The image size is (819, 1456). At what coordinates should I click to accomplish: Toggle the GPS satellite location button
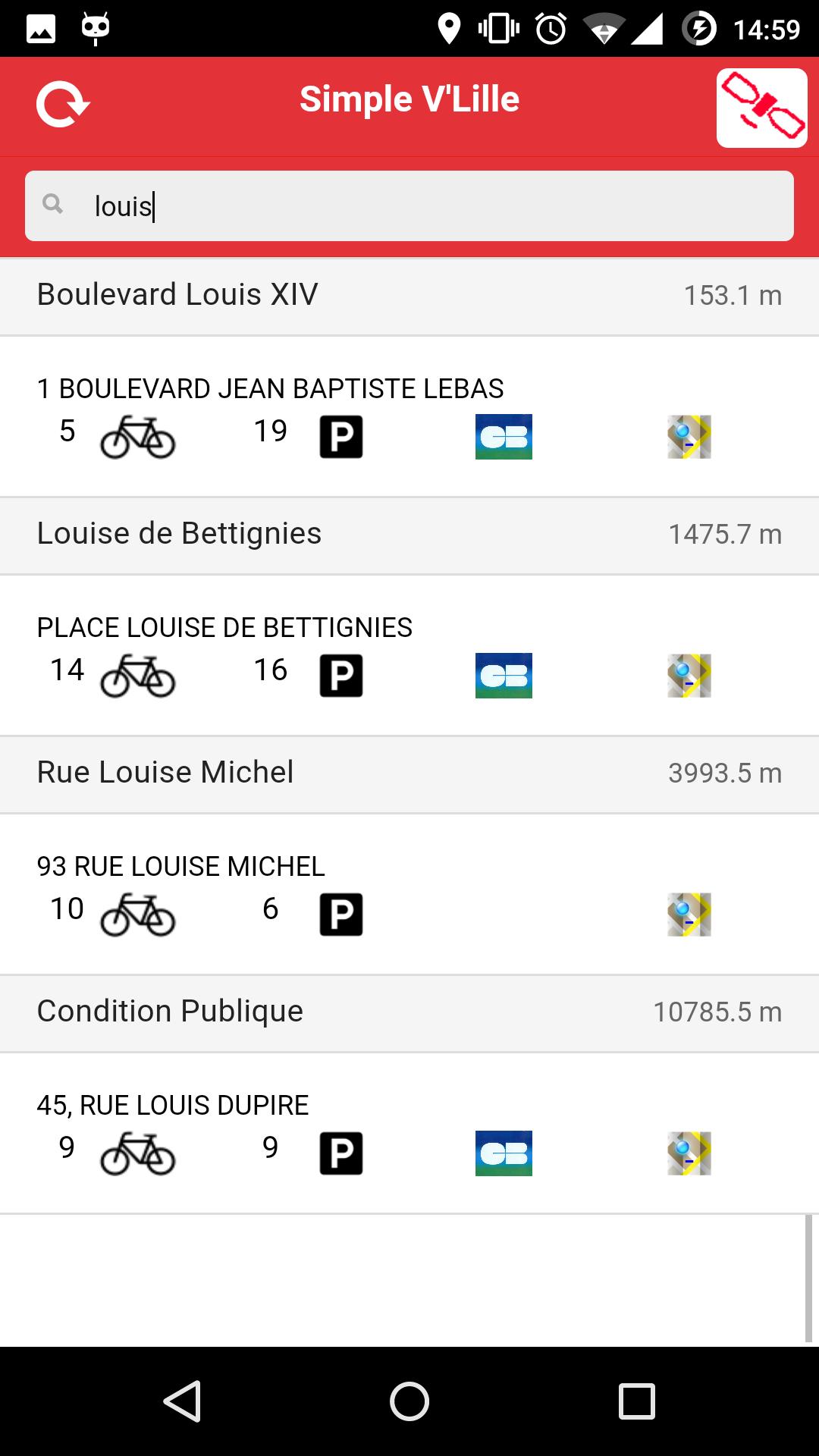pos(761,108)
